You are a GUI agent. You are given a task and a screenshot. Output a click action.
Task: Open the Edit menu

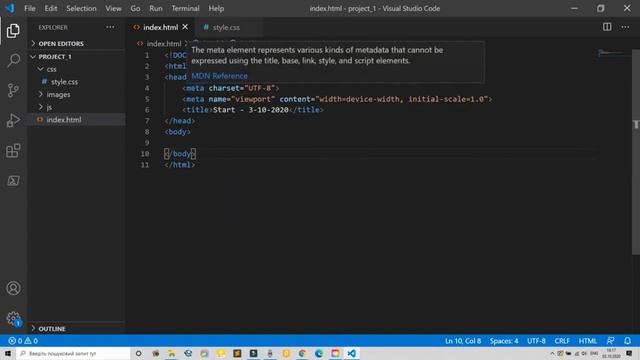(51, 8)
